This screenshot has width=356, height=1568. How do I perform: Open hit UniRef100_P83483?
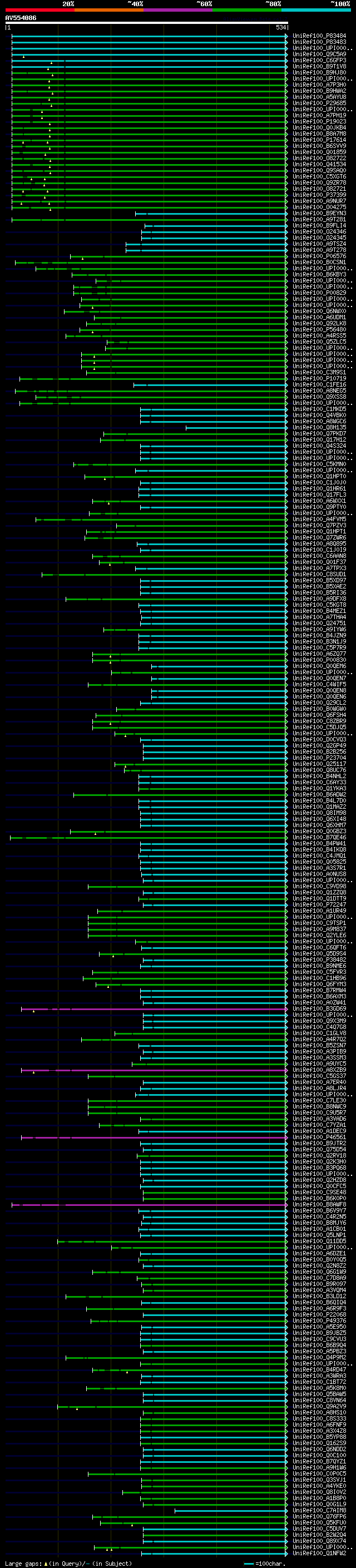point(319,42)
